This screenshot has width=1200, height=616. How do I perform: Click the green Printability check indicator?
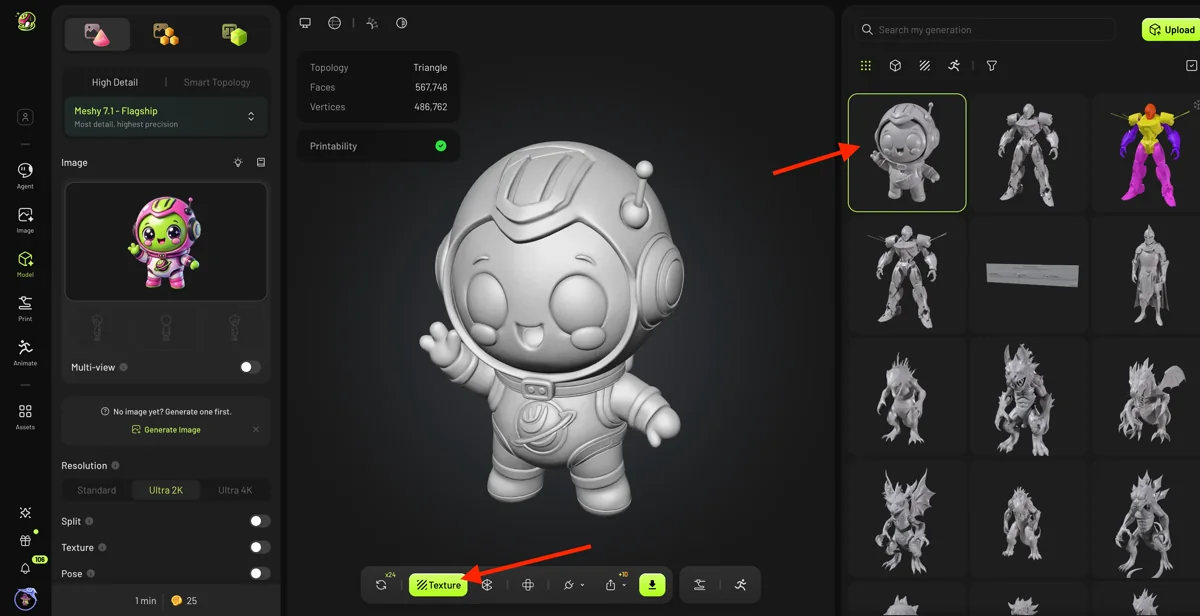tap(441, 146)
